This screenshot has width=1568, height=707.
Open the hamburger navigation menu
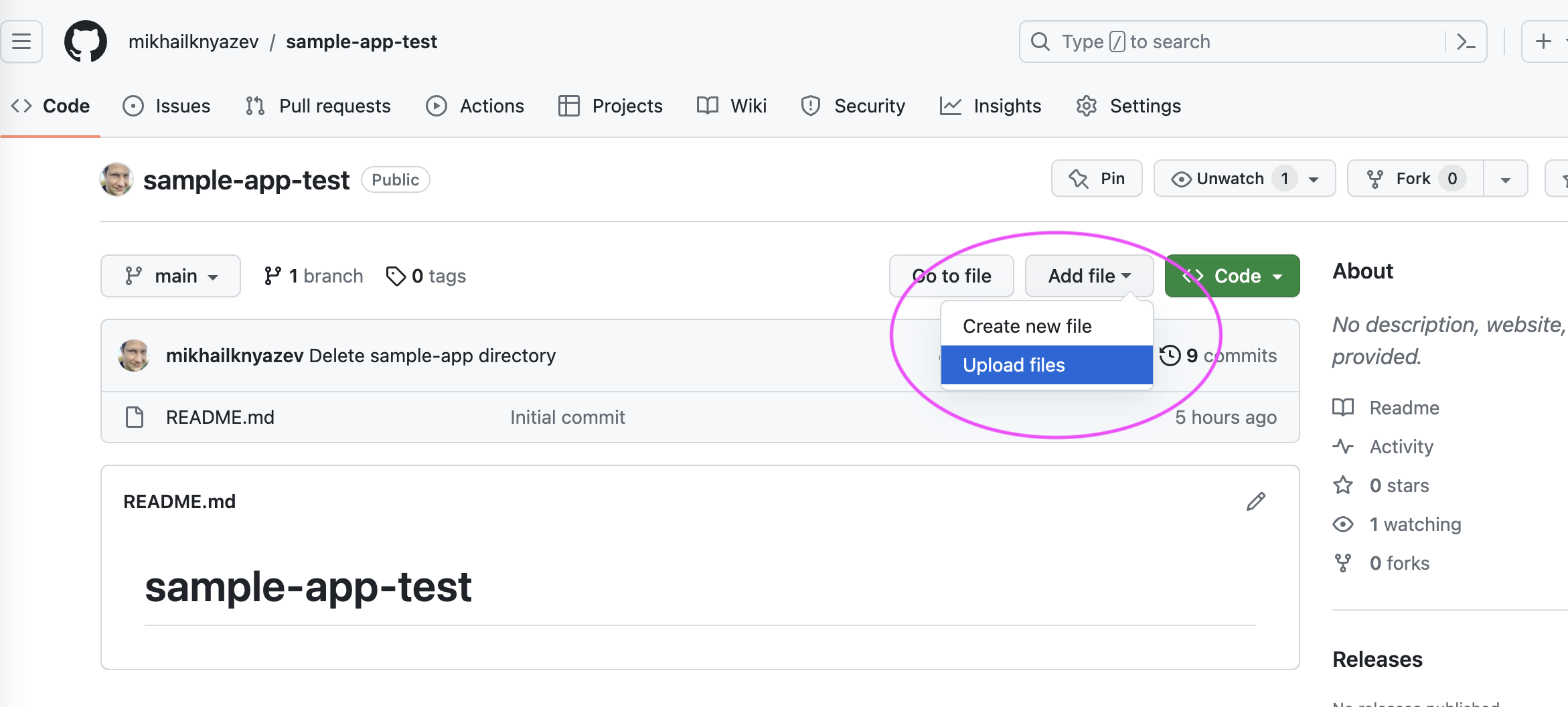[x=21, y=42]
